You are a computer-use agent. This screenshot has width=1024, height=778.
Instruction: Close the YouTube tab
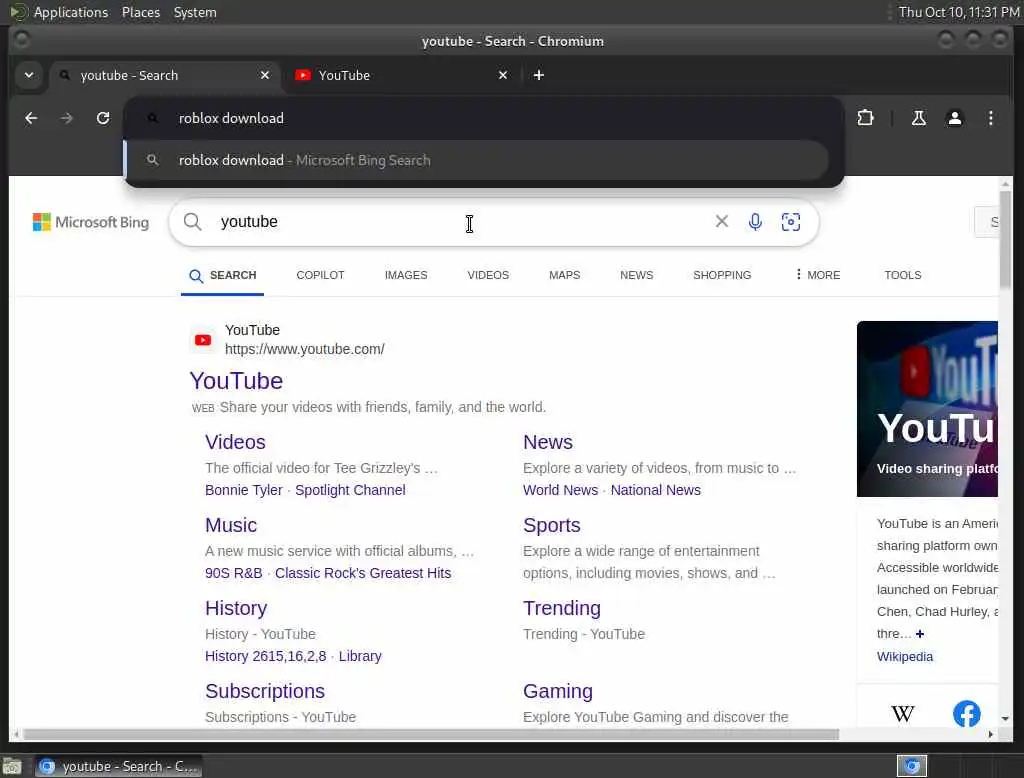503,75
